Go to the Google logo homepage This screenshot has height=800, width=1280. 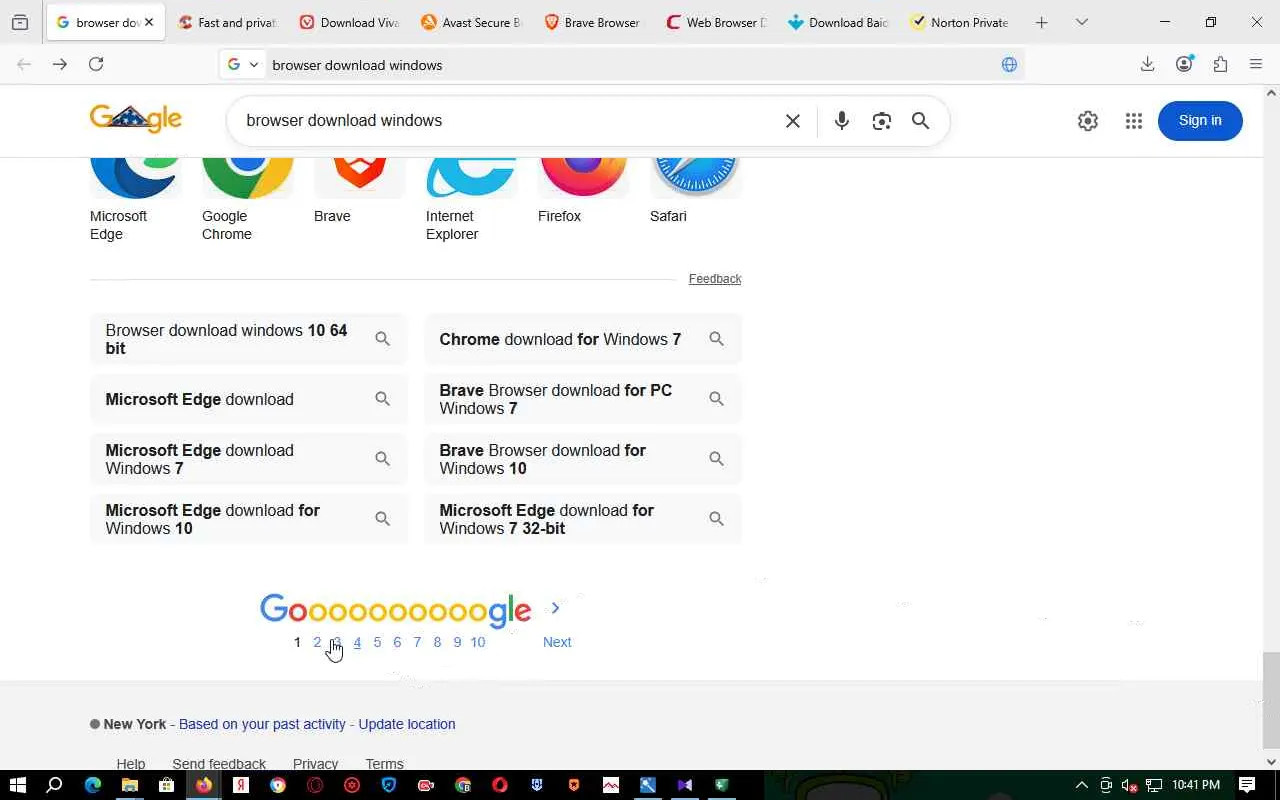[136, 119]
